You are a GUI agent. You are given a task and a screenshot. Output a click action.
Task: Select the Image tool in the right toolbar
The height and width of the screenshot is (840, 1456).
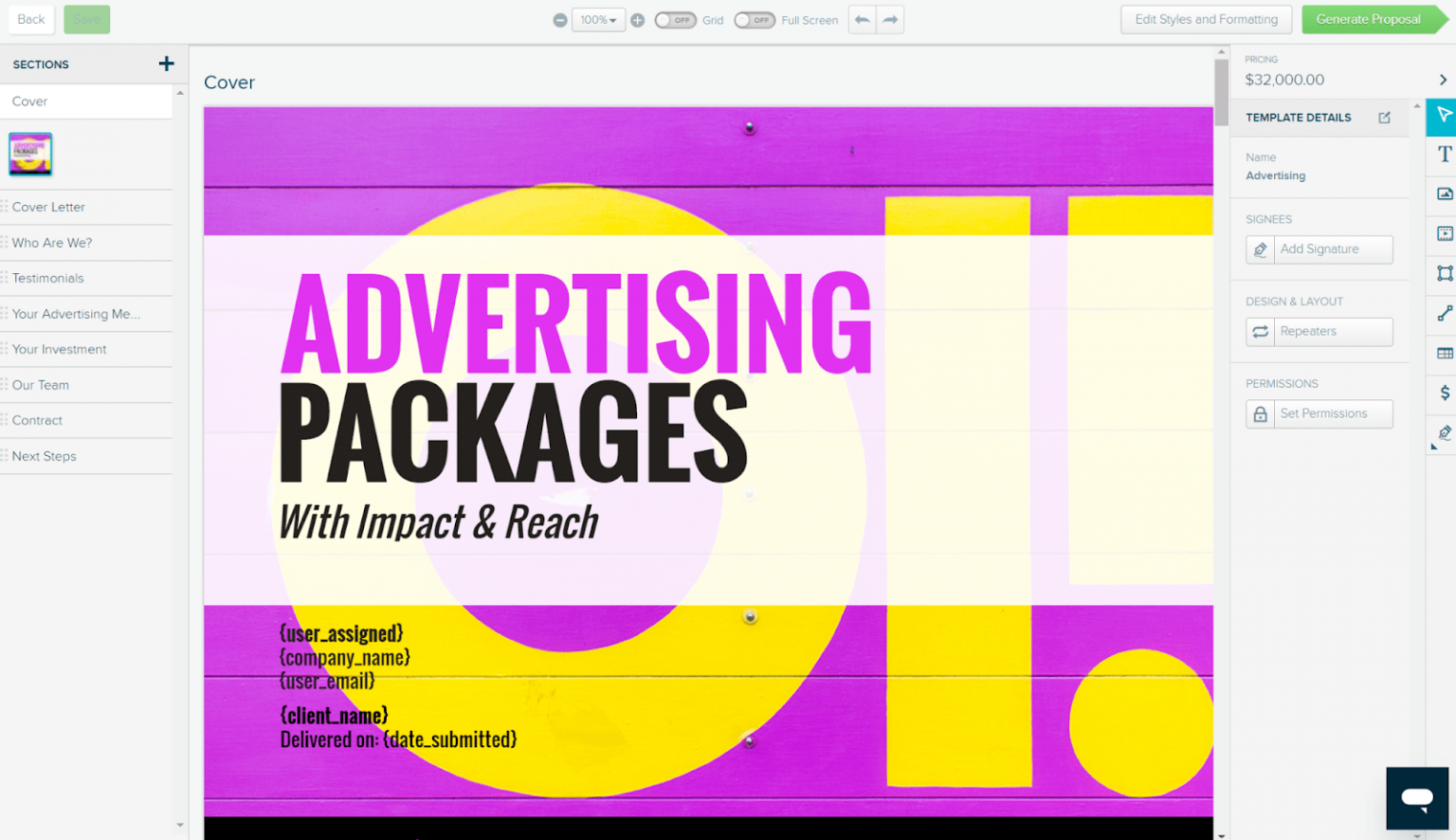(x=1444, y=194)
